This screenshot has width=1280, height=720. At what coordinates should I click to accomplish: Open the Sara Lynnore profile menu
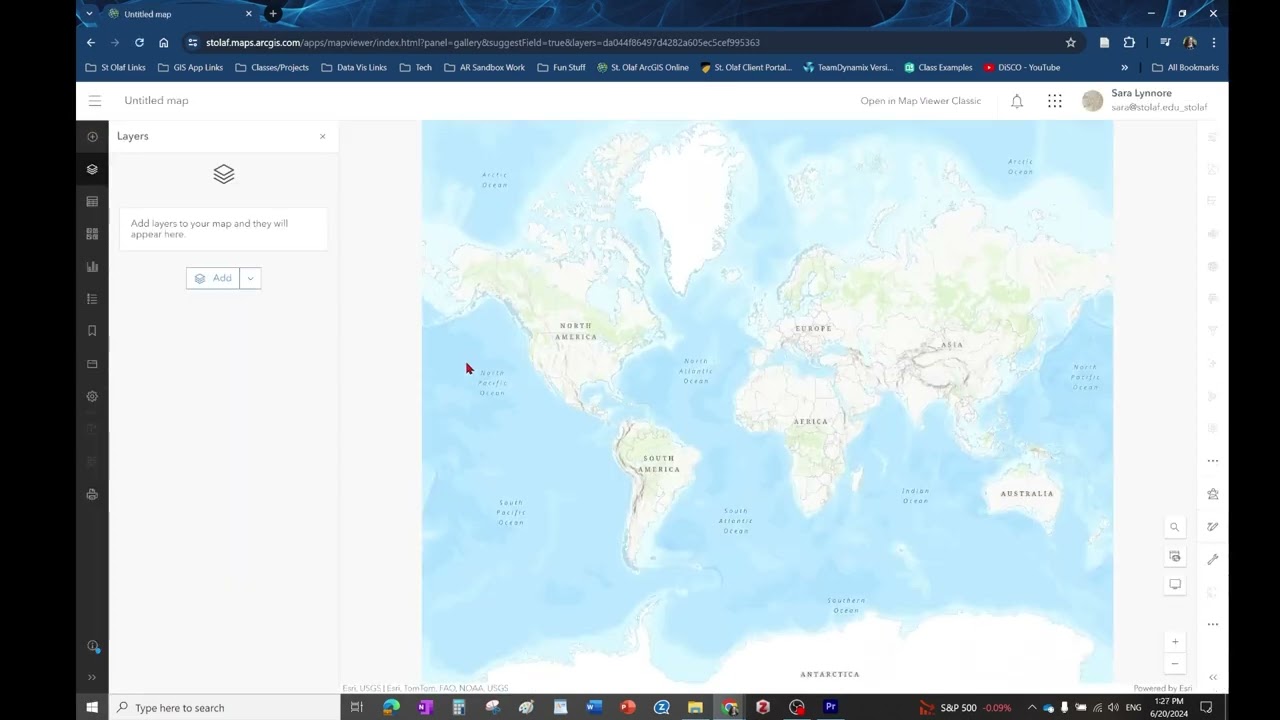(x=1146, y=100)
